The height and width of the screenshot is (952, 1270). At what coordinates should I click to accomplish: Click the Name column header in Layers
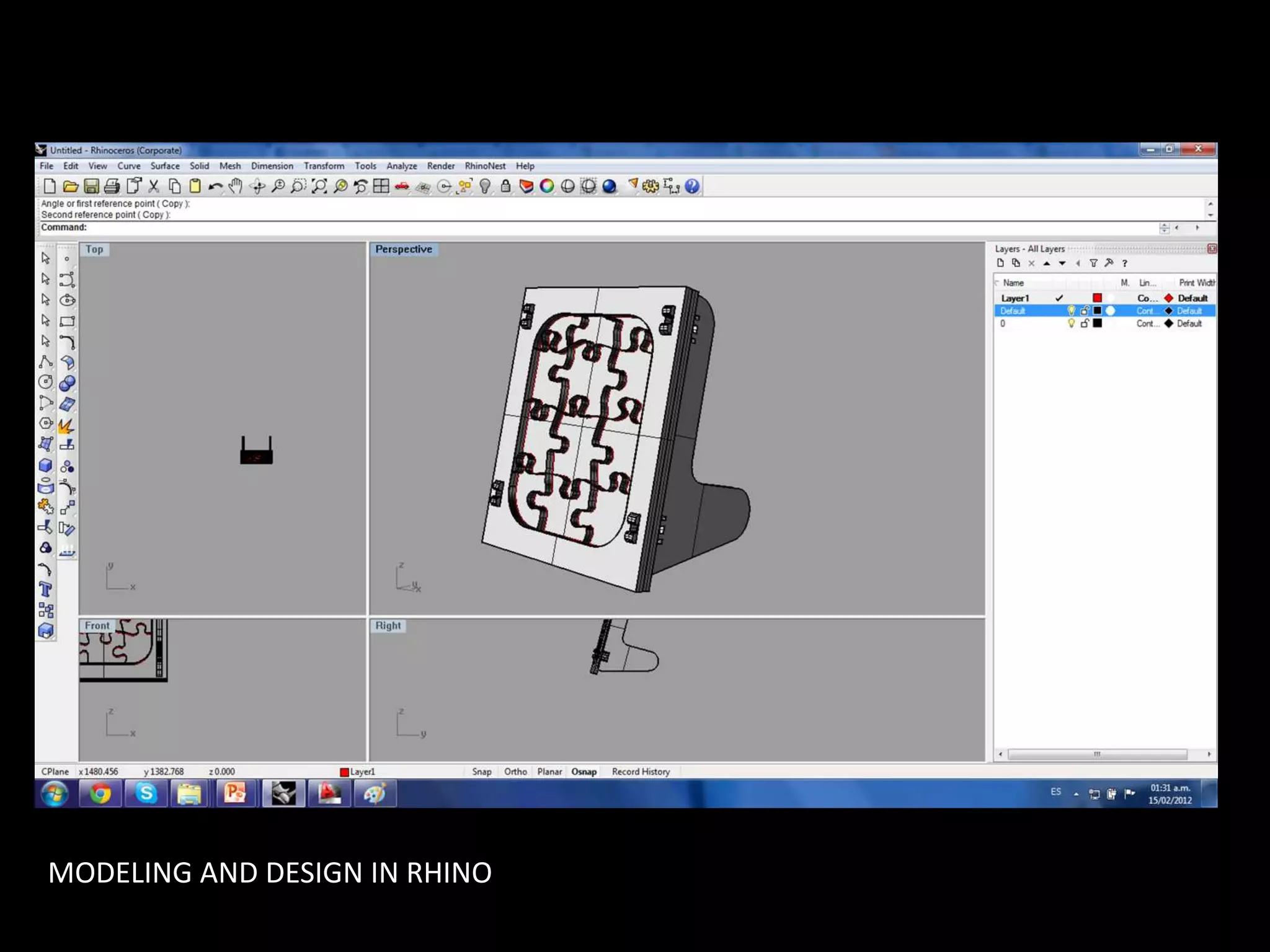tap(1013, 283)
